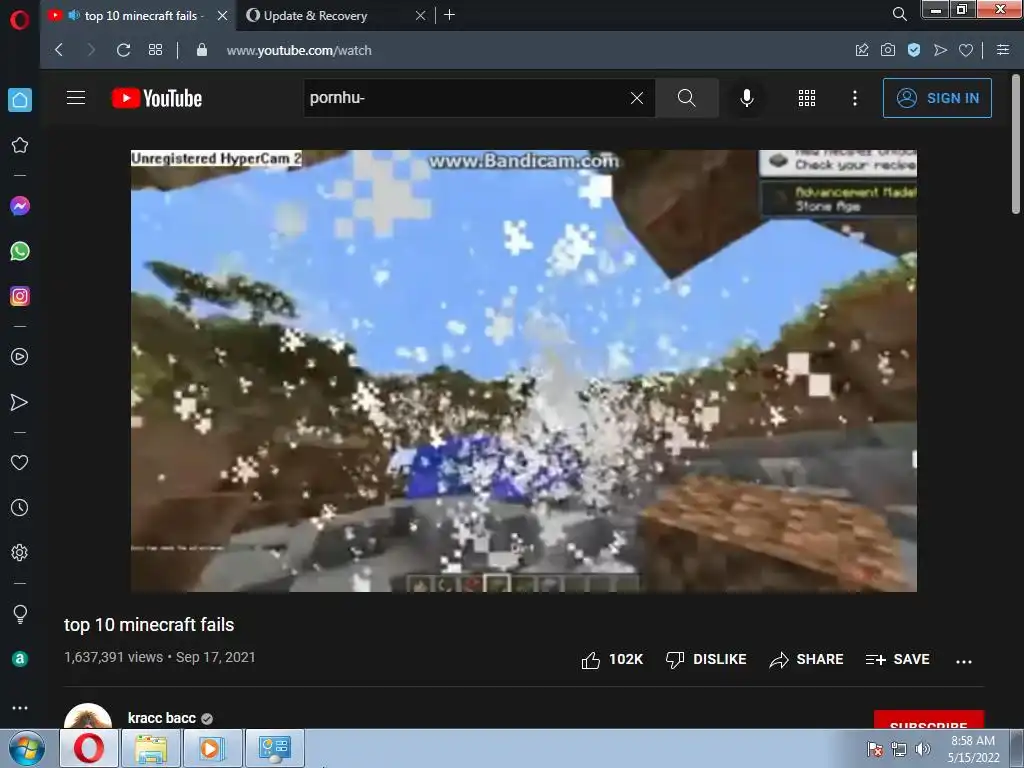Send page to My Flow from address bar
1024x768 pixels.
(x=940, y=50)
